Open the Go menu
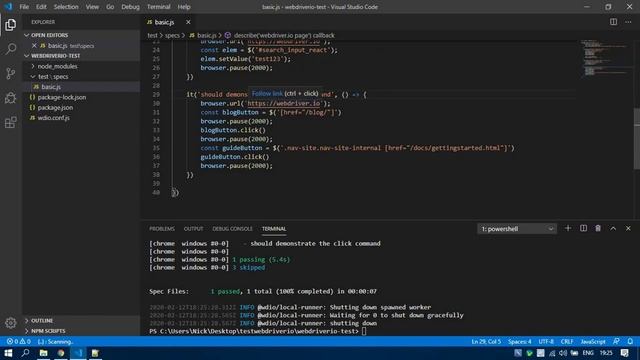The image size is (640, 360). pyautogui.click(x=110, y=7)
